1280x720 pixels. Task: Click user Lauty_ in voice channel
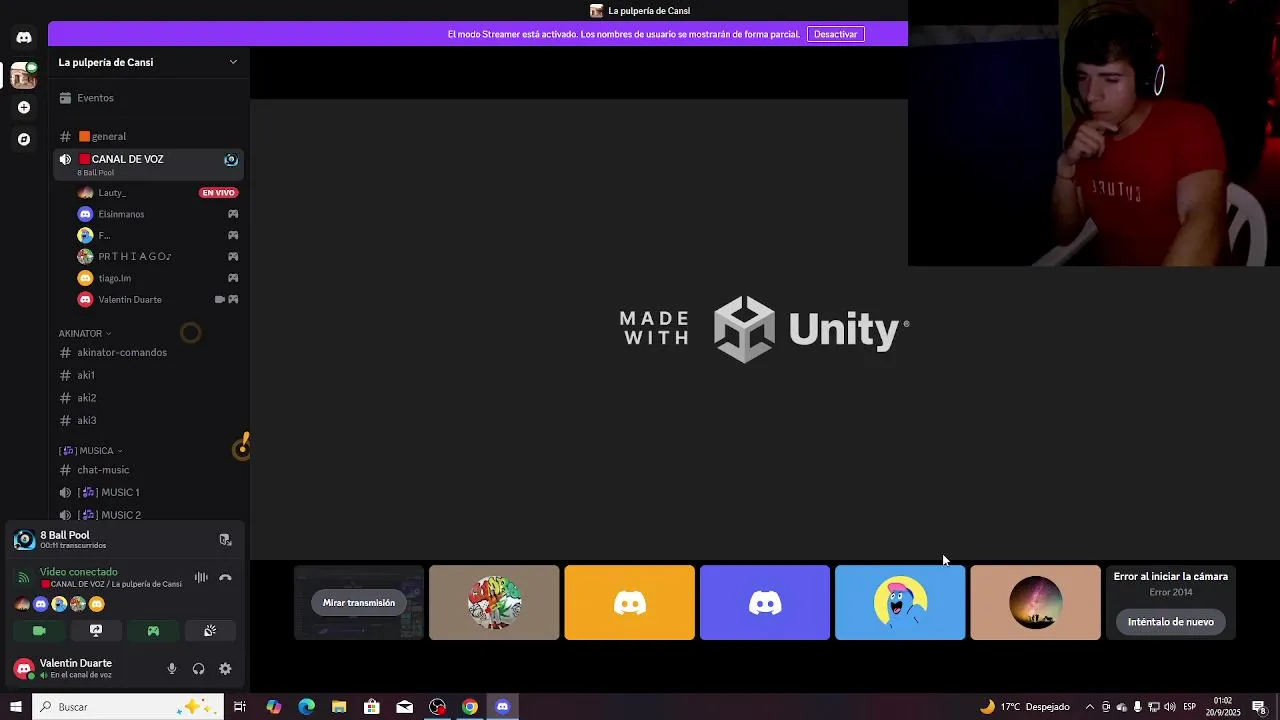112,193
